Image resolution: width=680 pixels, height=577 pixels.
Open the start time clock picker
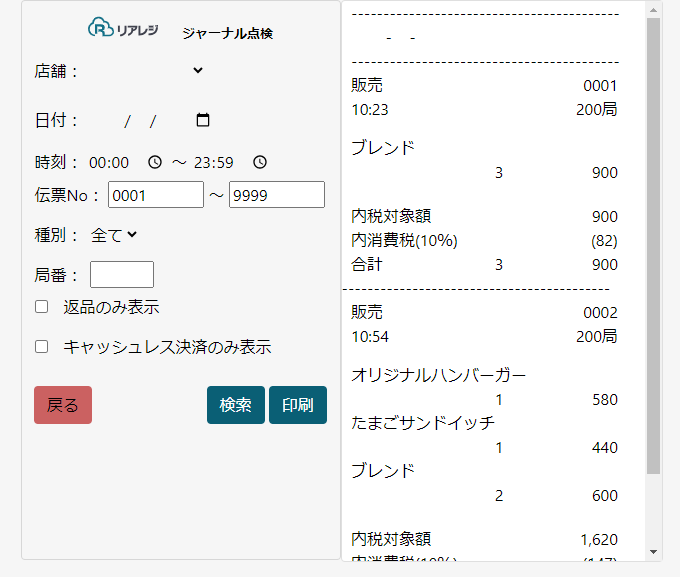(155, 162)
